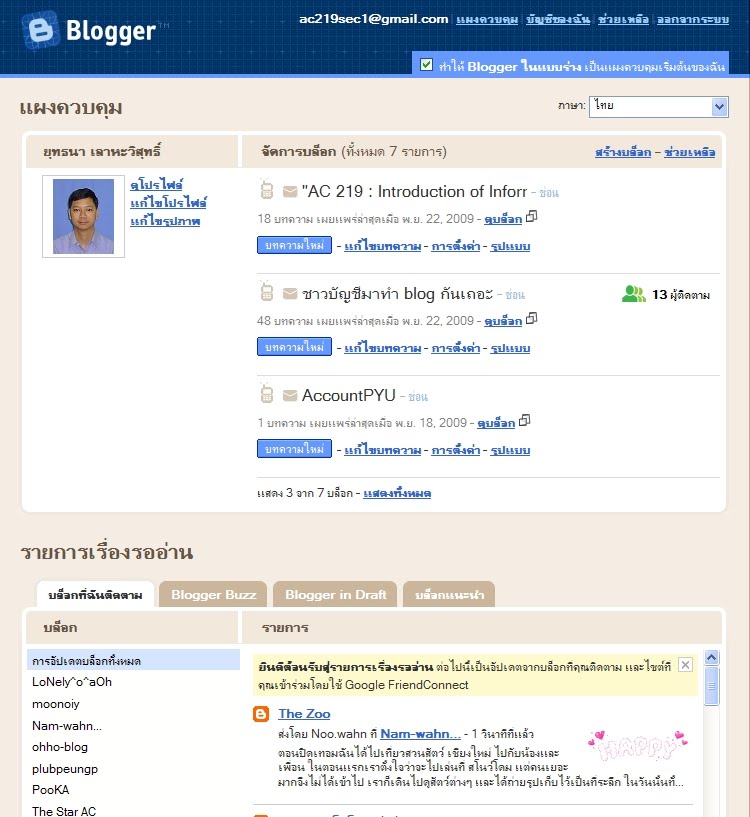The image size is (750, 817).
Task: Click mobile phone icon beside AC 219 blog
Action: coord(266,189)
